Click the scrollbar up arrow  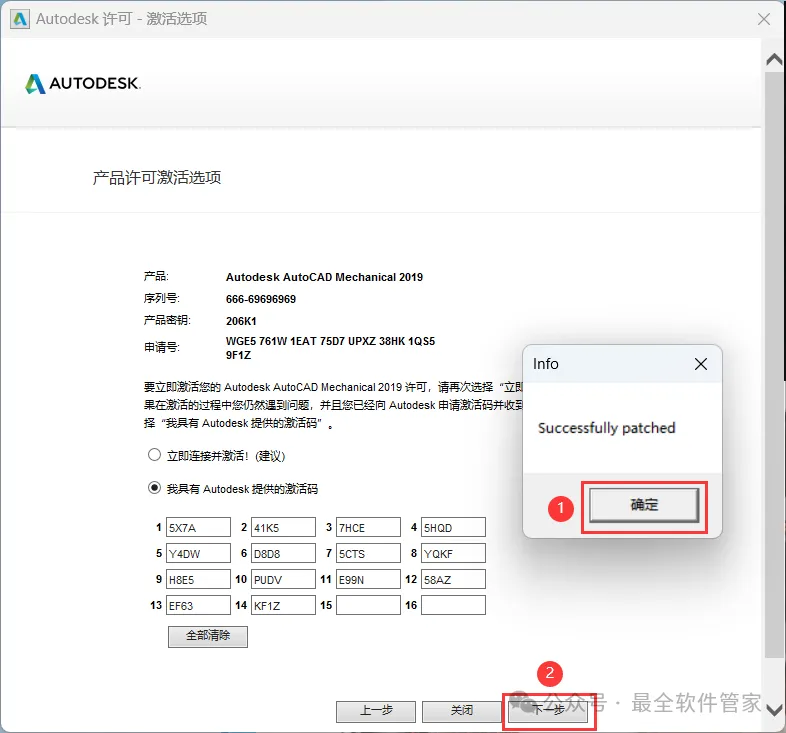tap(774, 60)
